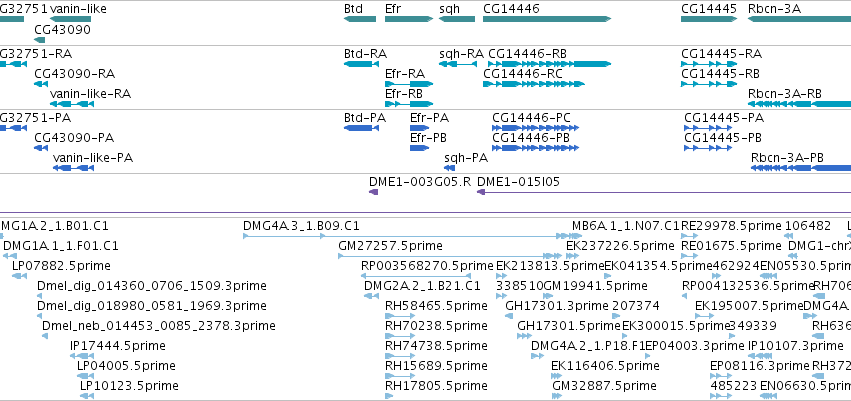Select EST label DMG4A.3_1.B09.C1
This screenshot has height=401, width=851.
click(x=301, y=225)
